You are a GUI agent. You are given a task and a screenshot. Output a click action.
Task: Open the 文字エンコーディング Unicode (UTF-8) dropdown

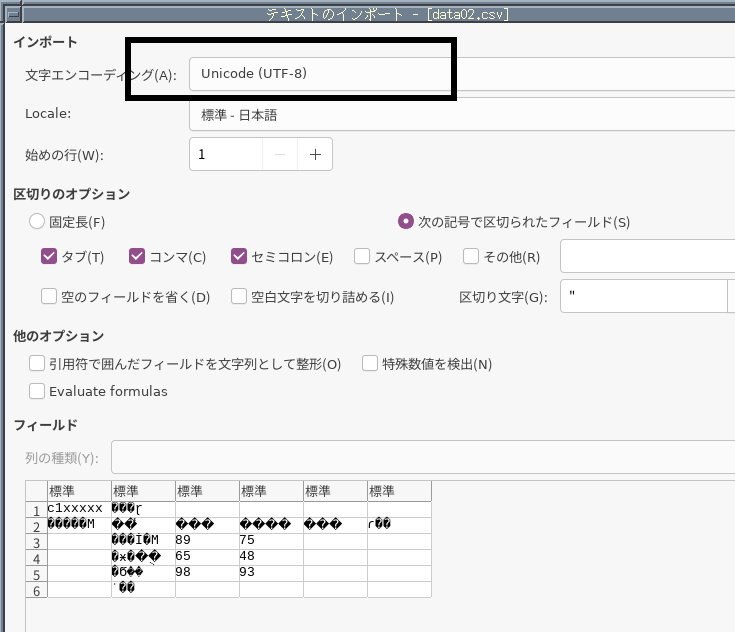(462, 74)
